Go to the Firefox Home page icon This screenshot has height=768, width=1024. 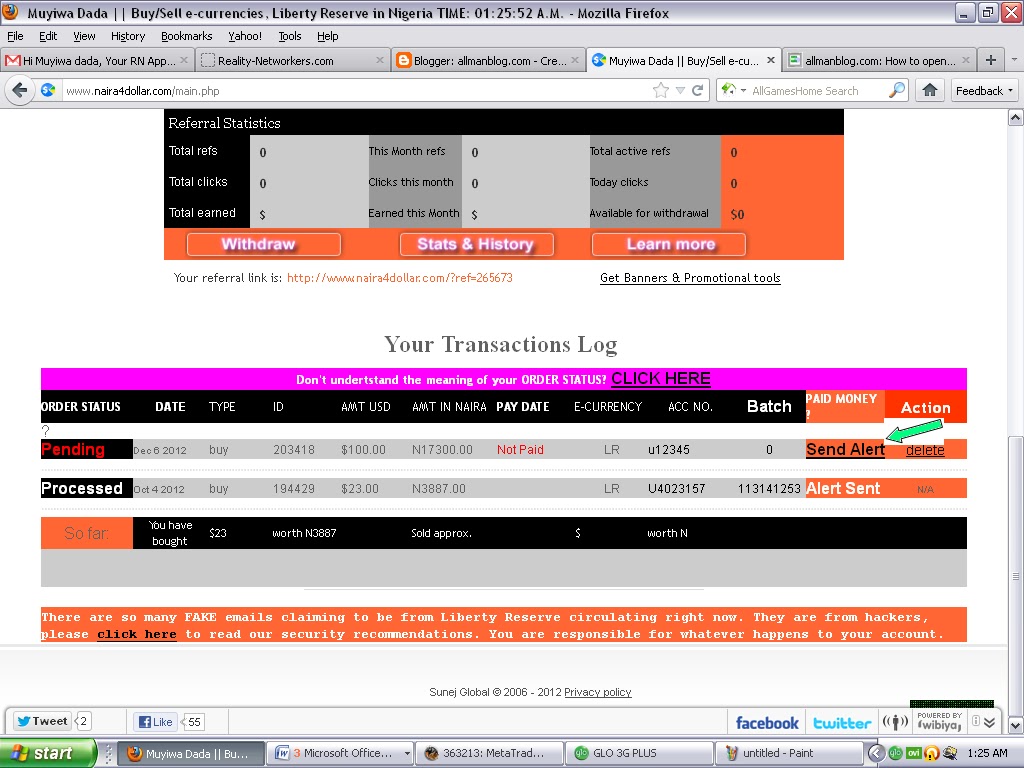click(x=930, y=90)
